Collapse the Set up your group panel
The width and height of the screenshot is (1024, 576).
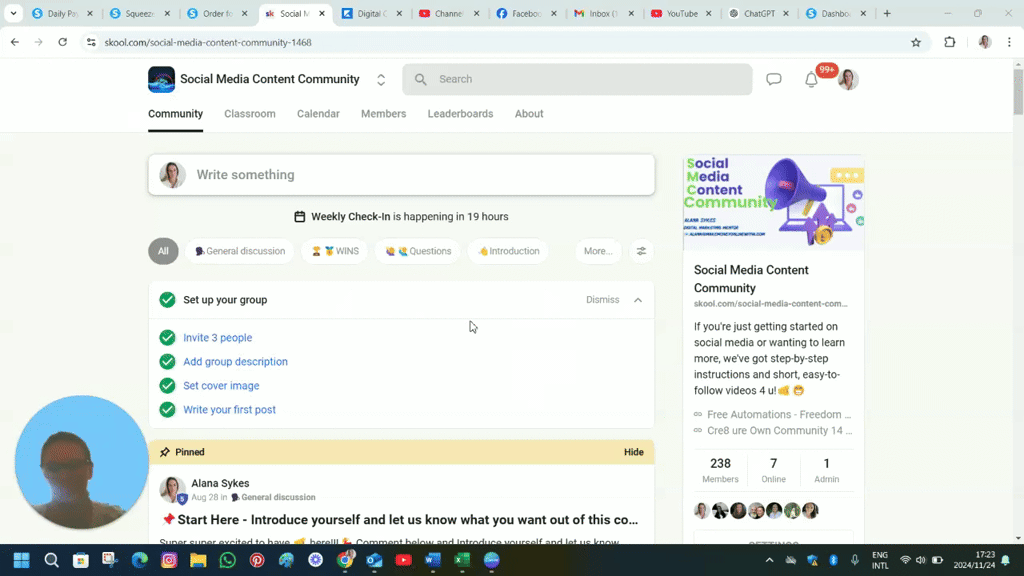point(638,300)
